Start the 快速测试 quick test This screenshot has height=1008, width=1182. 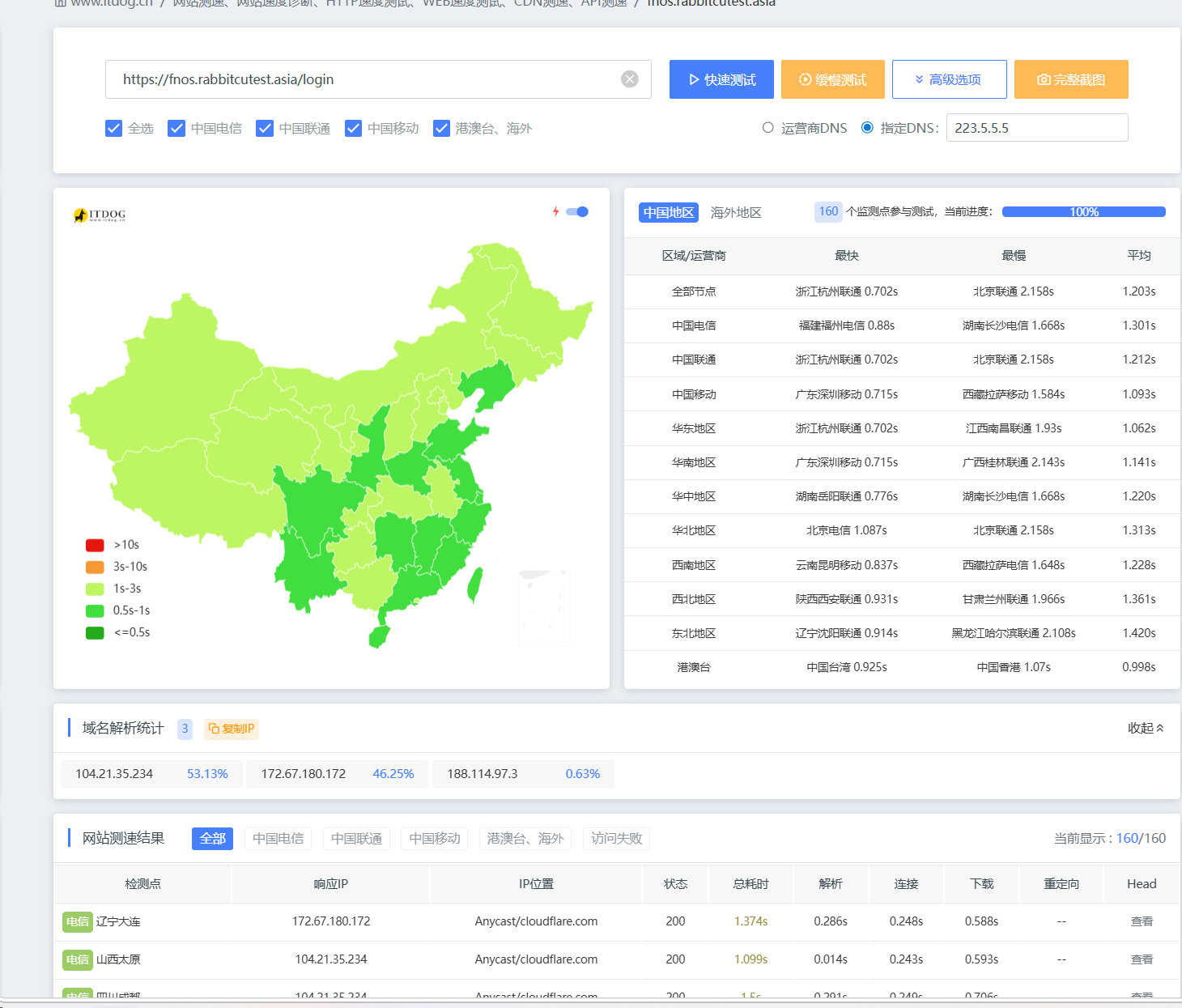(x=721, y=79)
